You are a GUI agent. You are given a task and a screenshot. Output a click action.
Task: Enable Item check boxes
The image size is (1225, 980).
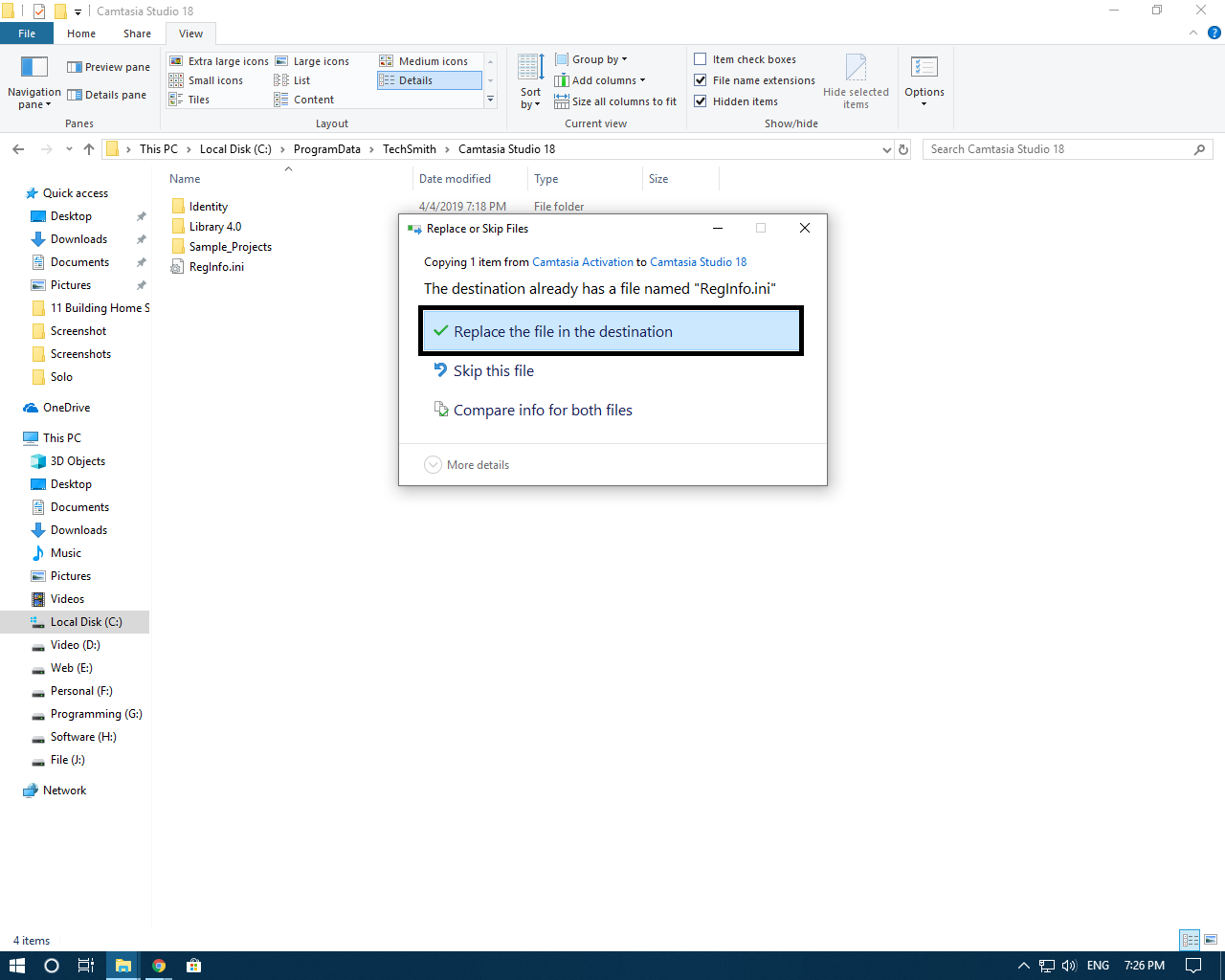pyautogui.click(x=701, y=59)
